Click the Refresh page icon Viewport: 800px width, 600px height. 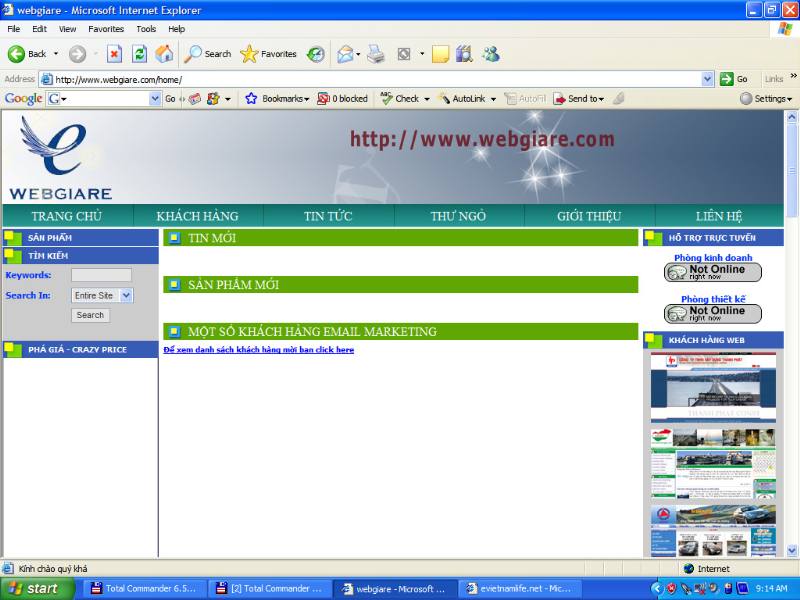click(x=140, y=54)
